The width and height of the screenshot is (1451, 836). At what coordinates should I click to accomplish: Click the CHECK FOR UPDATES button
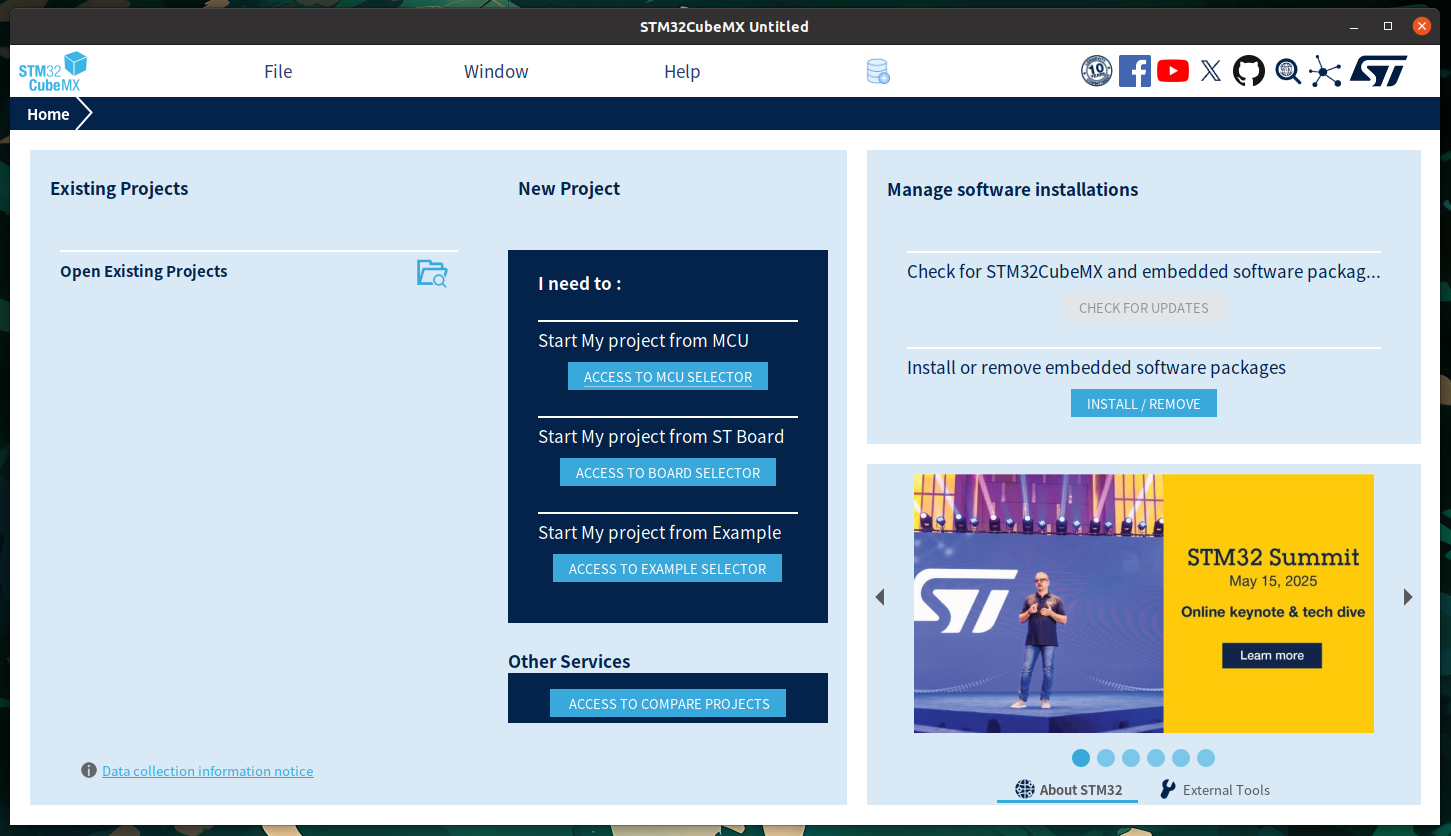[1144, 307]
